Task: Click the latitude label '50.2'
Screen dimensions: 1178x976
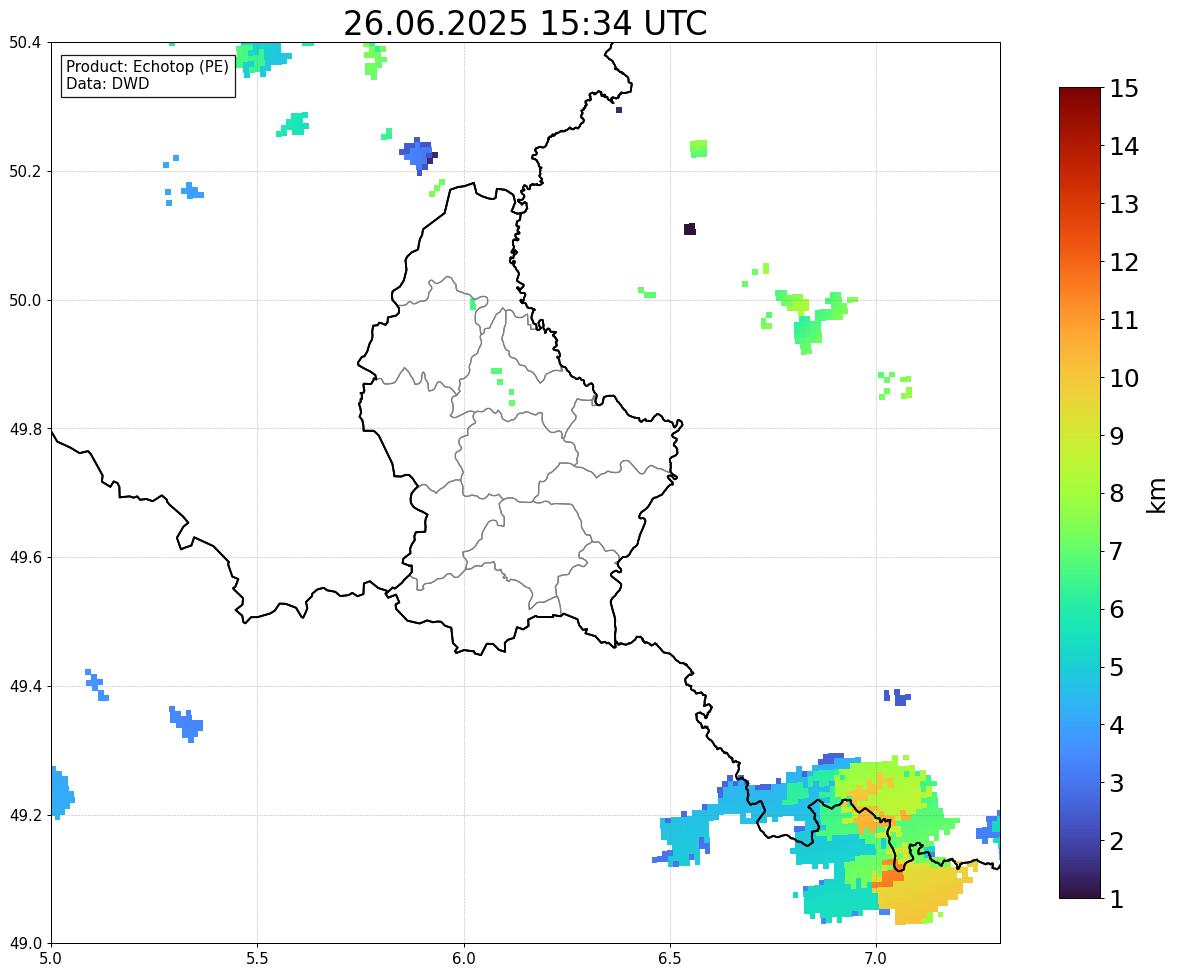Action: (x=25, y=171)
